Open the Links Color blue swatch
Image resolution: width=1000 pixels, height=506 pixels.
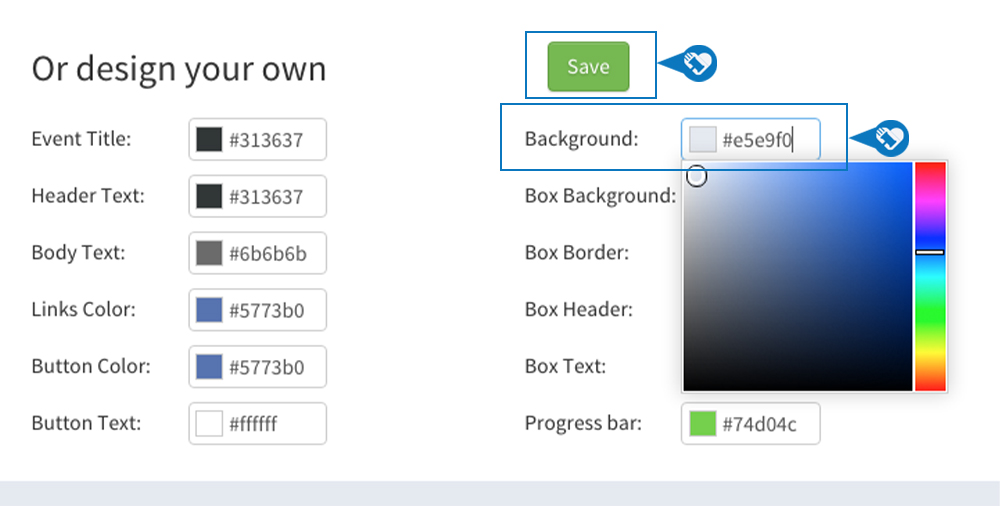[209, 309]
